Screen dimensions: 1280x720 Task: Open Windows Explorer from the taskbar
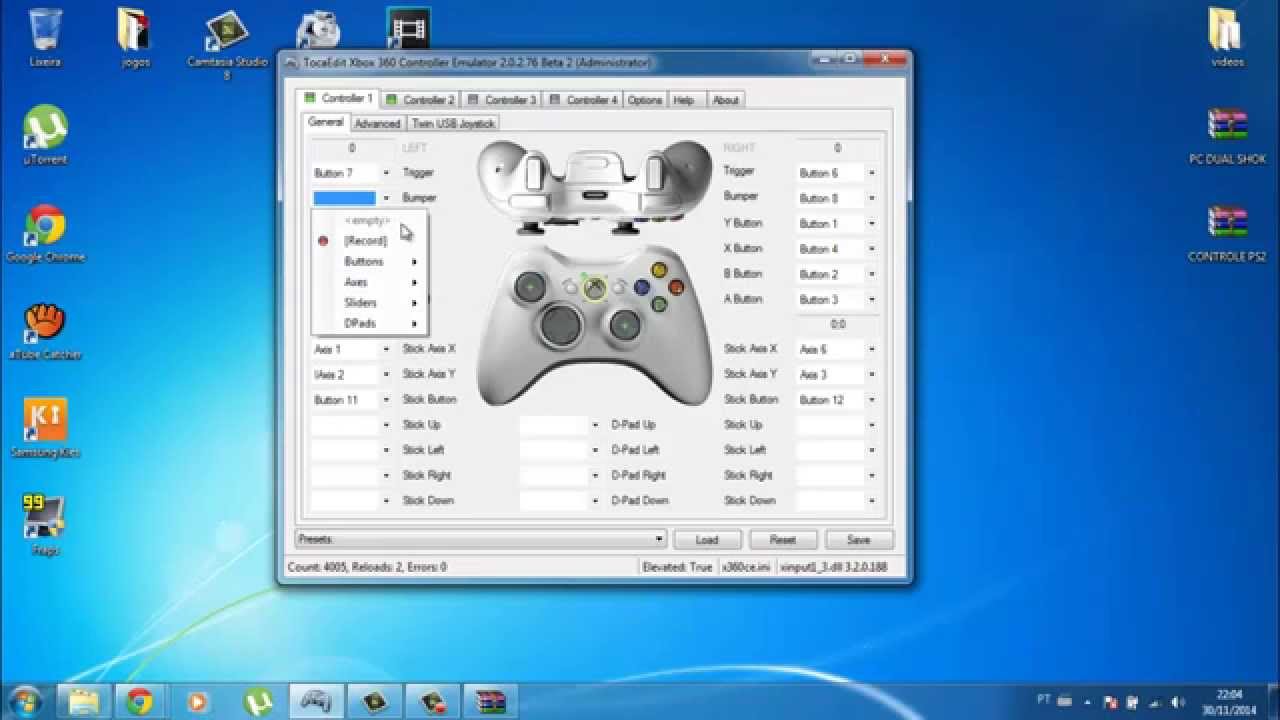[x=82, y=700]
